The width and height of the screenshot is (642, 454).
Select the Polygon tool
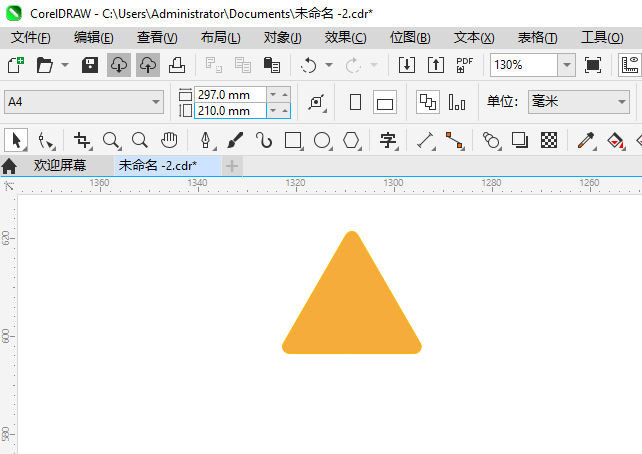[351, 140]
